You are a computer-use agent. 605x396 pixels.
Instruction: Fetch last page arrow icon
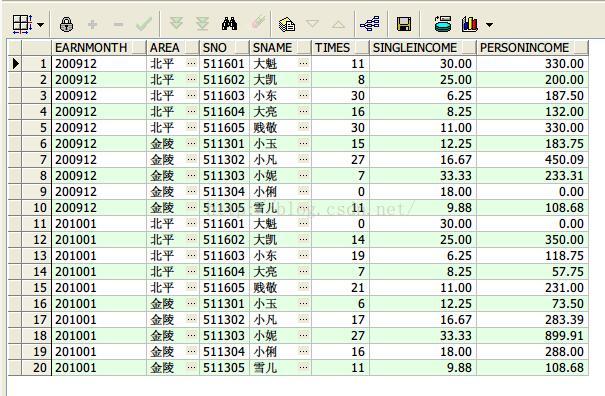click(202, 24)
